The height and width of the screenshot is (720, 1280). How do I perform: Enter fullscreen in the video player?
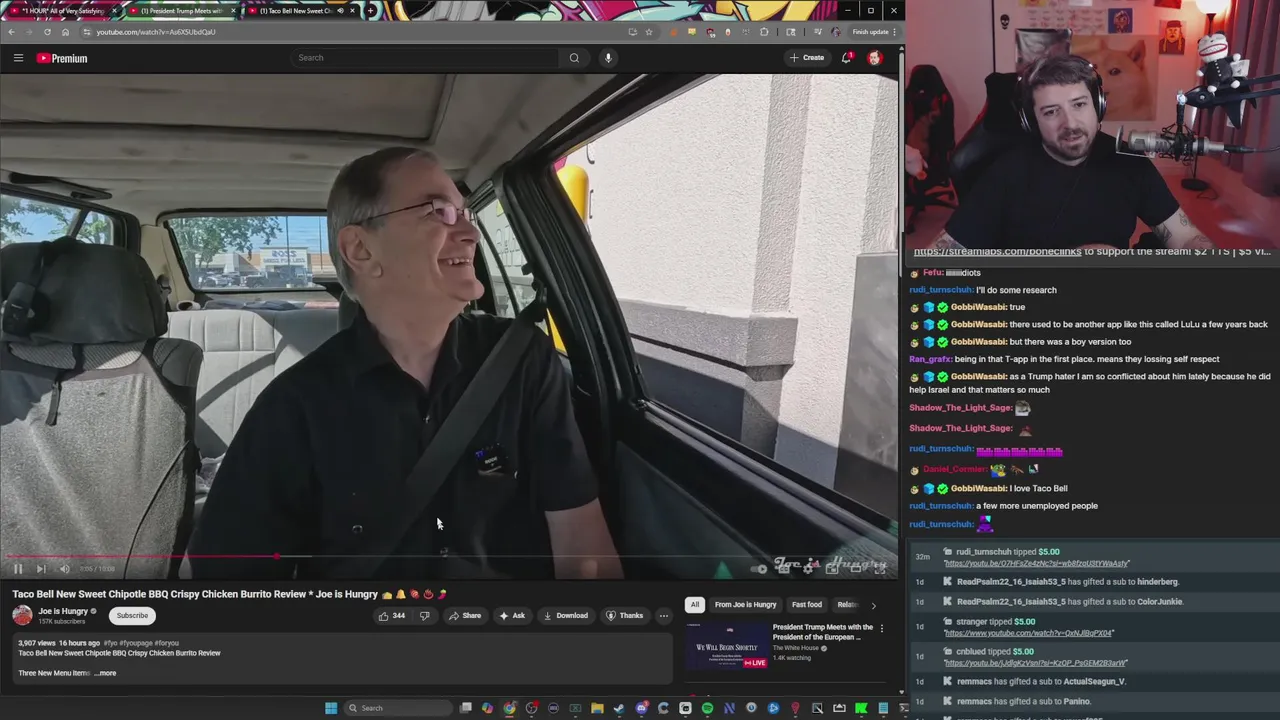point(880,569)
